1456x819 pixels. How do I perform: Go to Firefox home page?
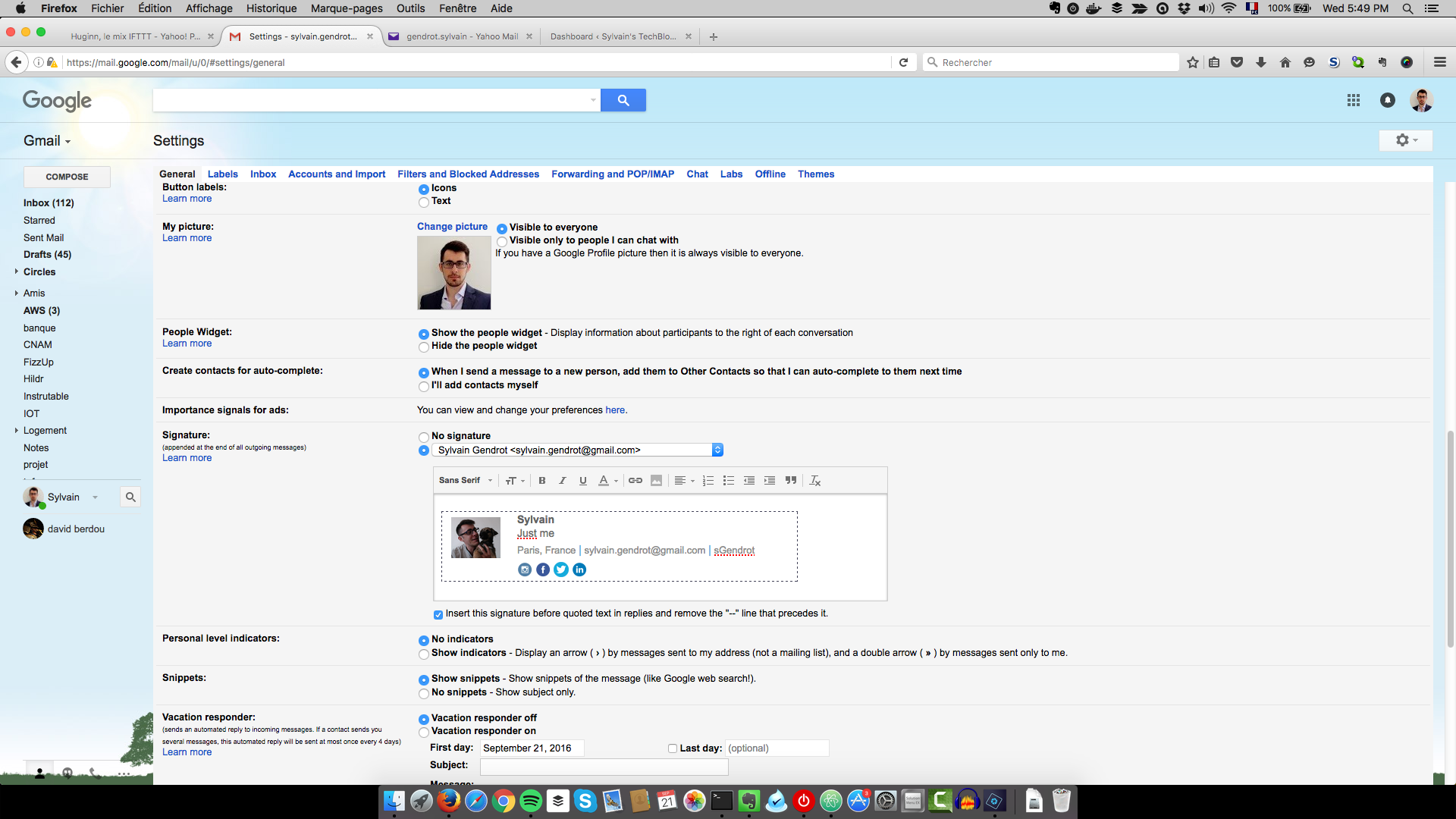click(1285, 63)
